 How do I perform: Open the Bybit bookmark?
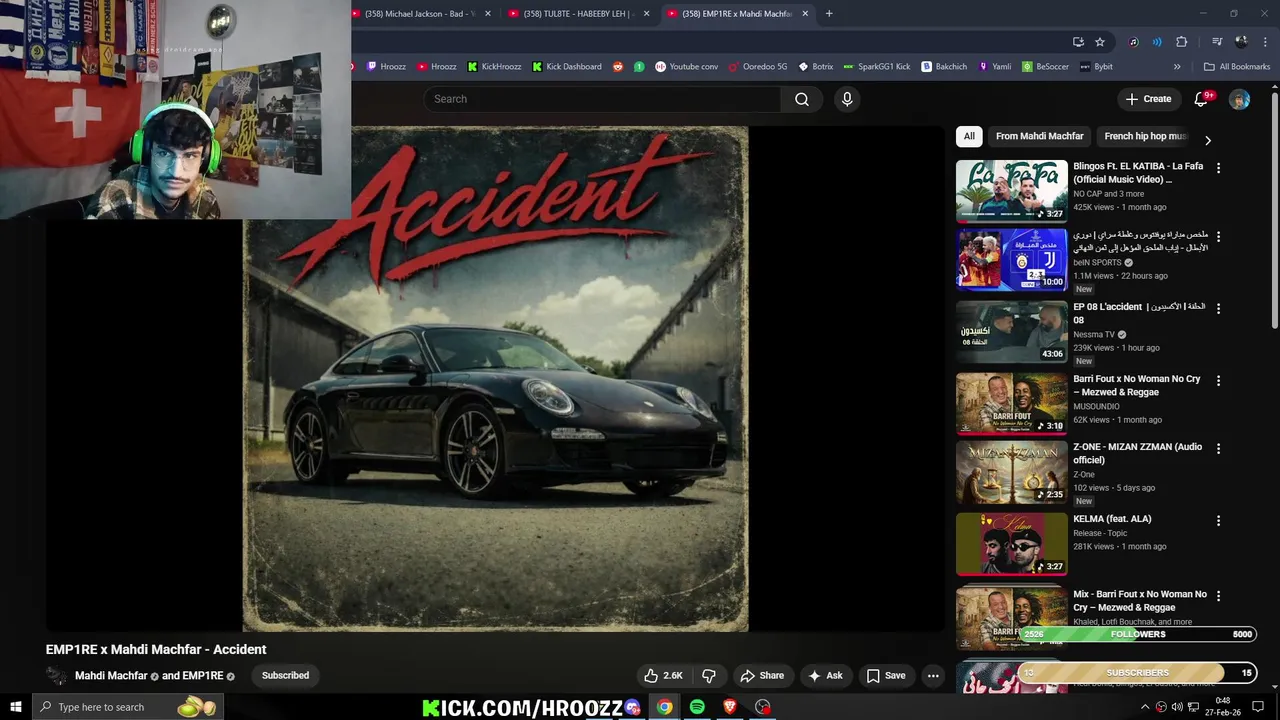point(1097,67)
